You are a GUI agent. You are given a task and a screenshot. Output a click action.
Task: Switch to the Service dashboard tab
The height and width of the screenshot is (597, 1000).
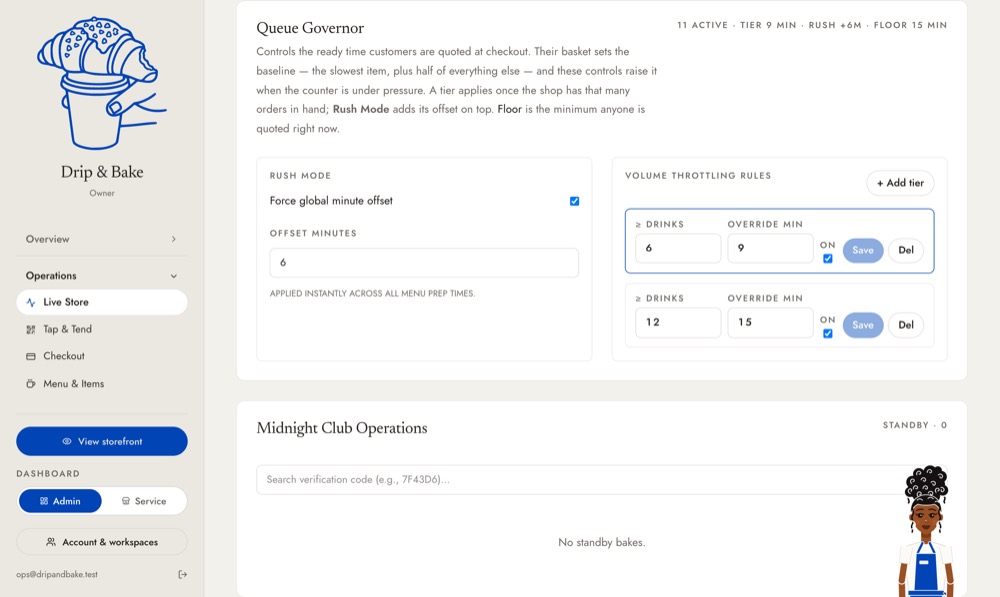coord(144,501)
